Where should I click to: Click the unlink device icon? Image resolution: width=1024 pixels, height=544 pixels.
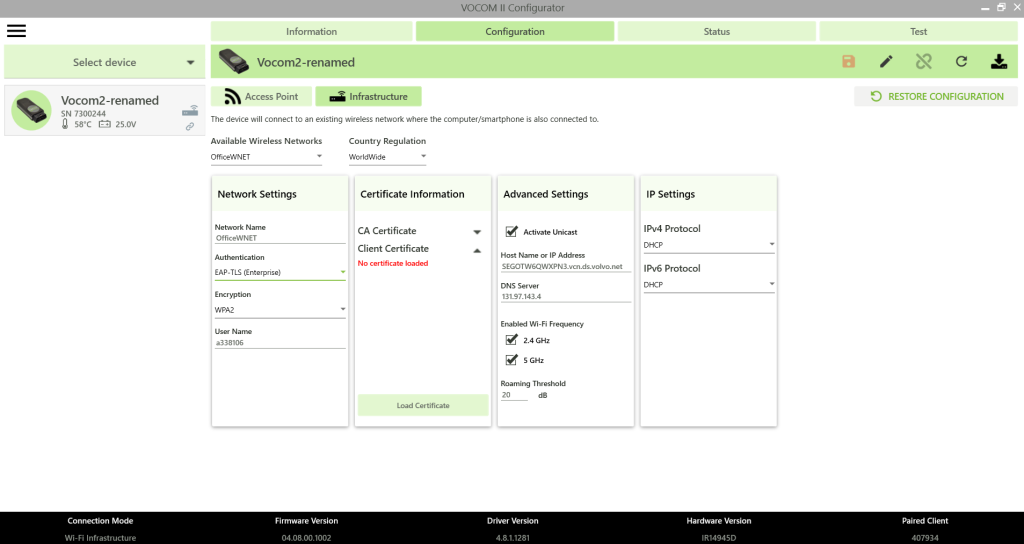[x=923, y=61]
